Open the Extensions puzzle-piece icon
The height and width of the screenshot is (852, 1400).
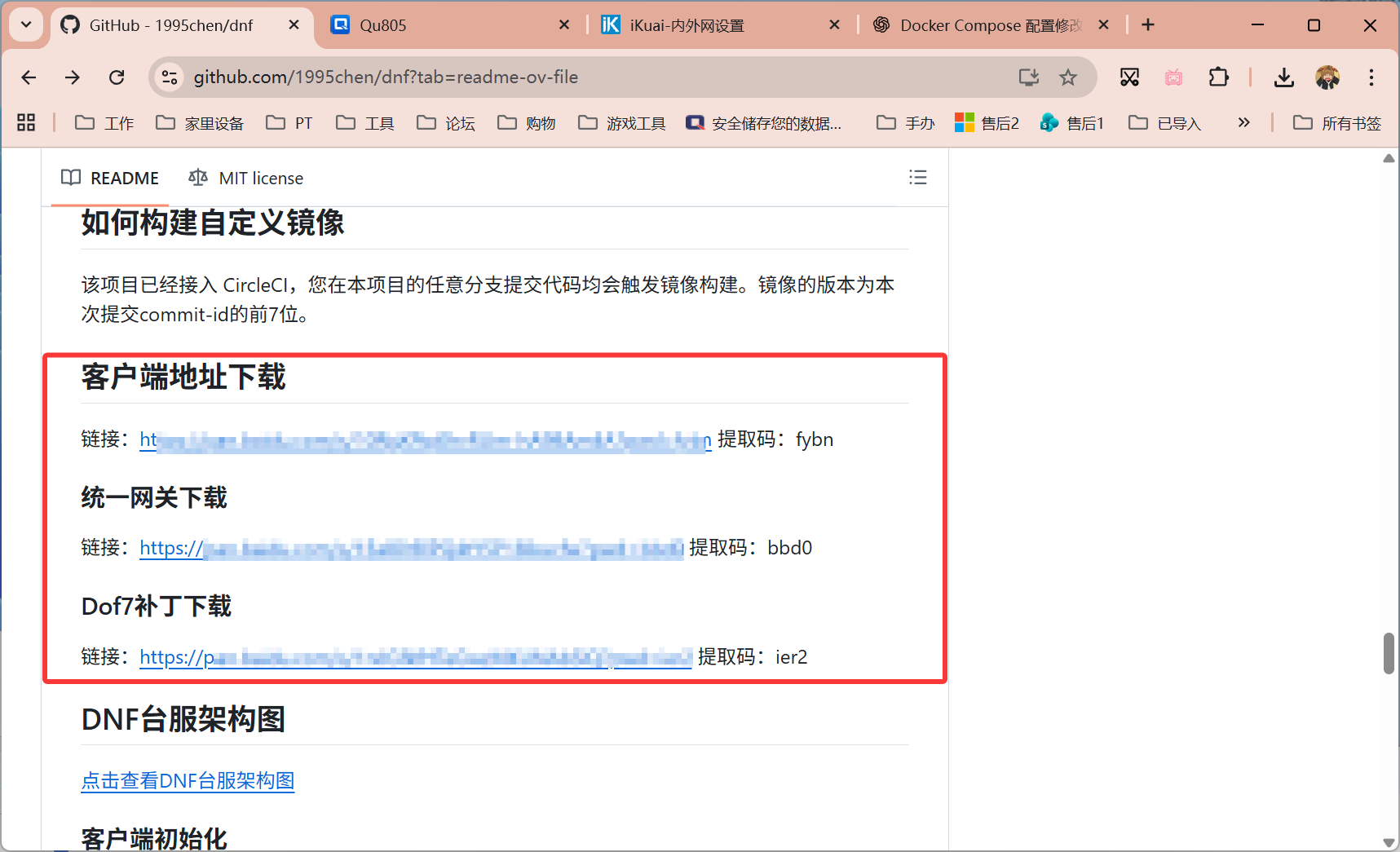pos(1218,77)
